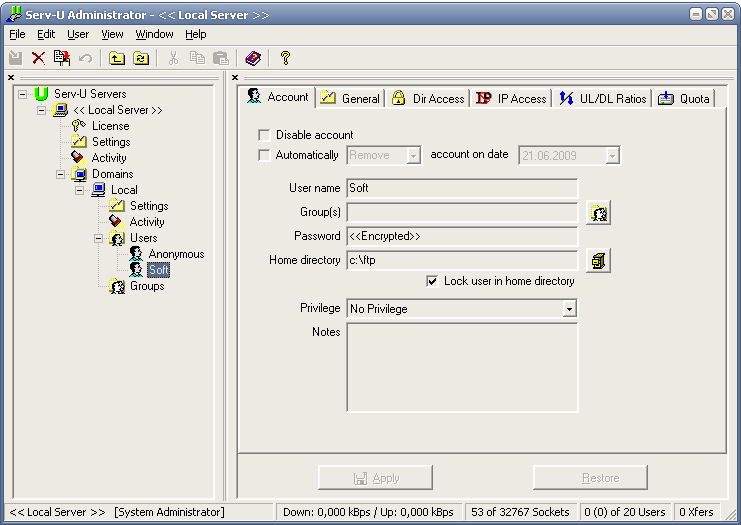Screen dimensions: 741x525
Task: Click the undo arrow toolbar icon
Action: pos(86,59)
